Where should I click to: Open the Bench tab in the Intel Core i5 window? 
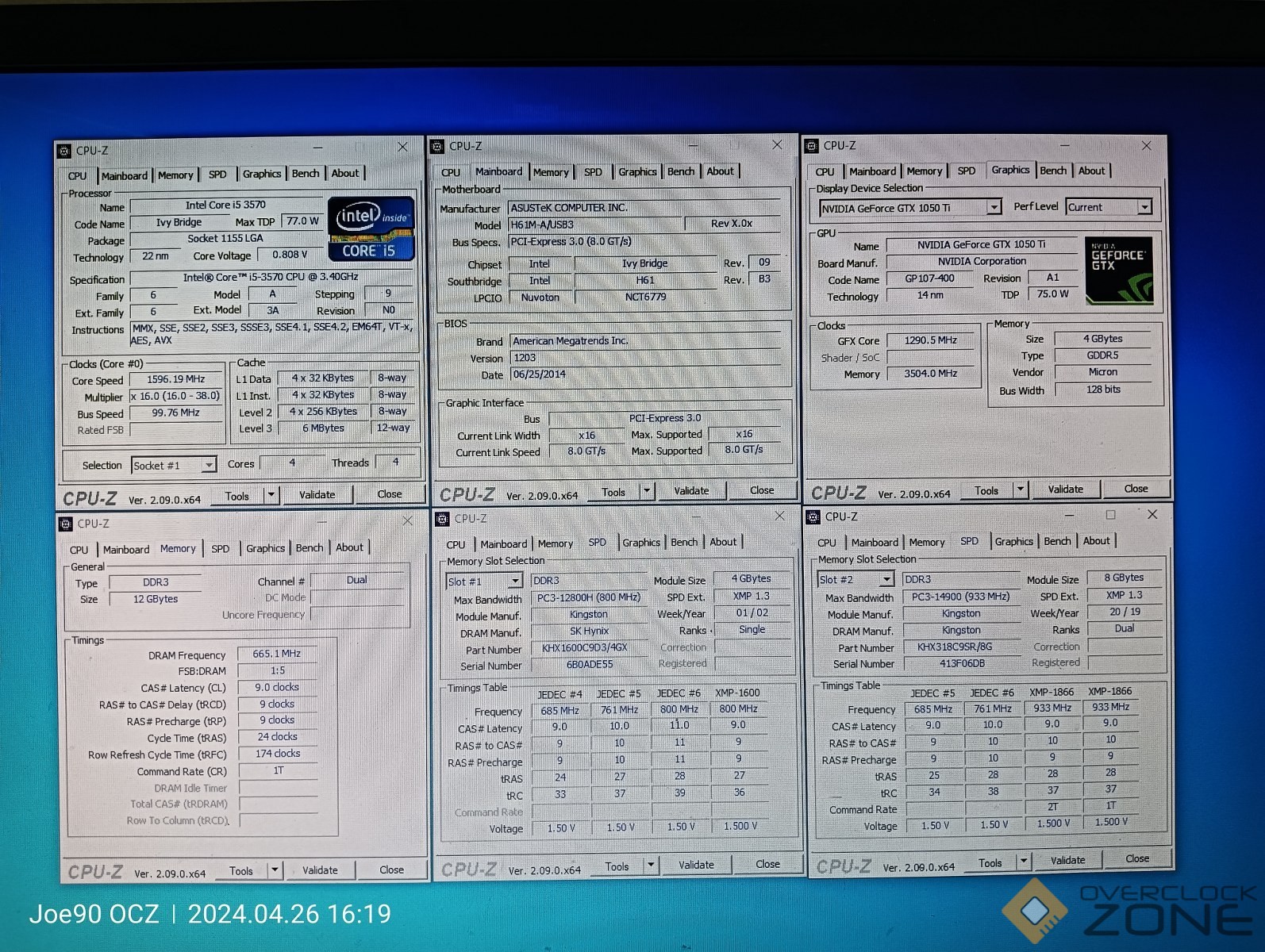click(x=306, y=174)
